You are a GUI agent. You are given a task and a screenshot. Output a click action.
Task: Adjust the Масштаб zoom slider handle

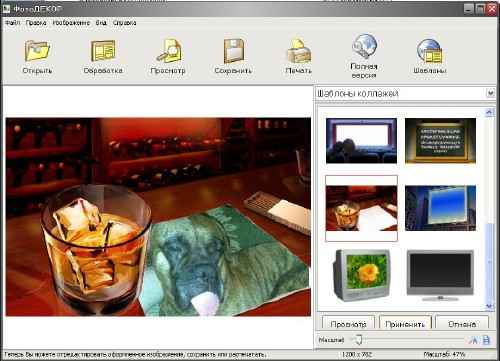click(x=359, y=340)
